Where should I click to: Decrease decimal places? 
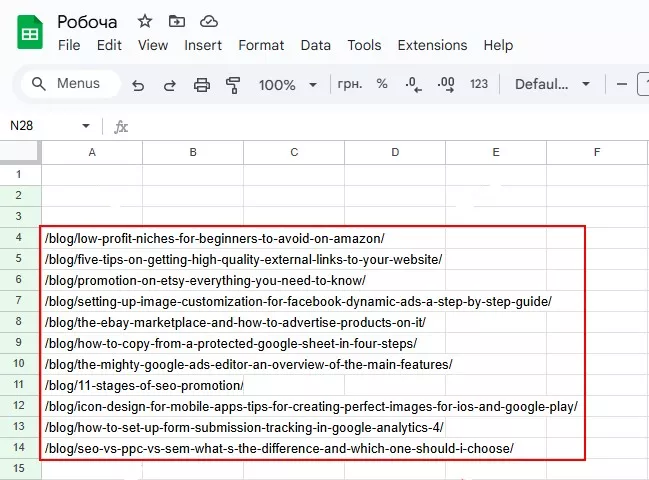point(413,84)
